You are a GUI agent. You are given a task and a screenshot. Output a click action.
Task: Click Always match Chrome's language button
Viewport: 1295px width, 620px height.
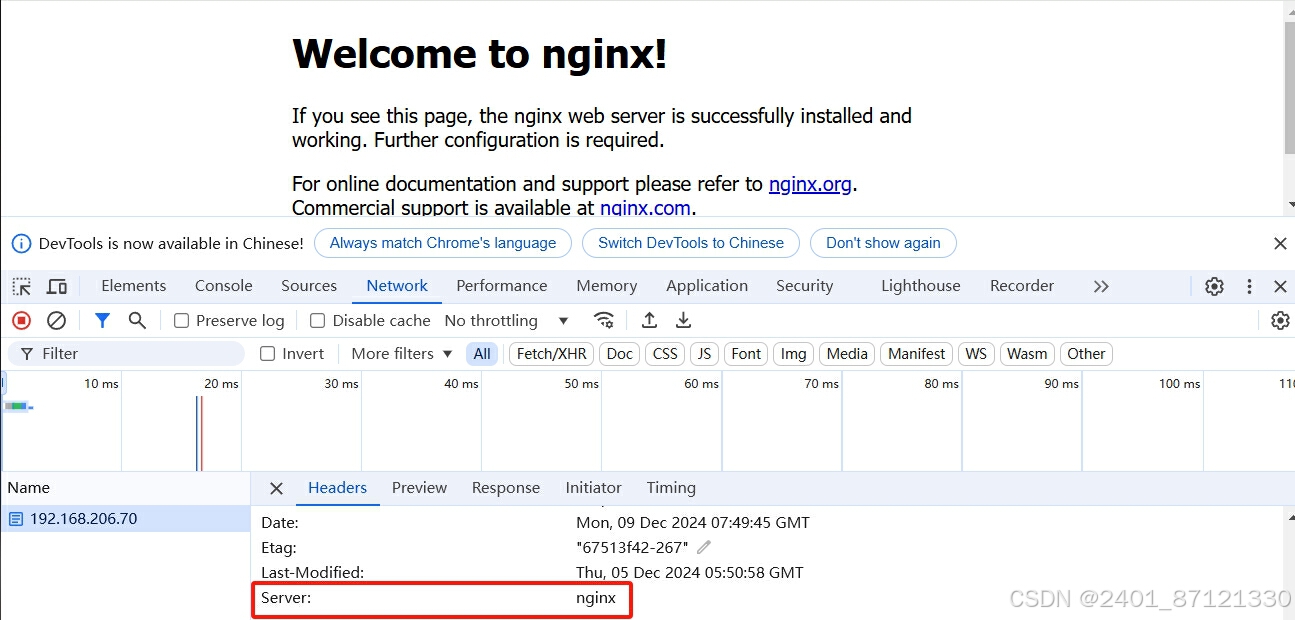pos(443,243)
